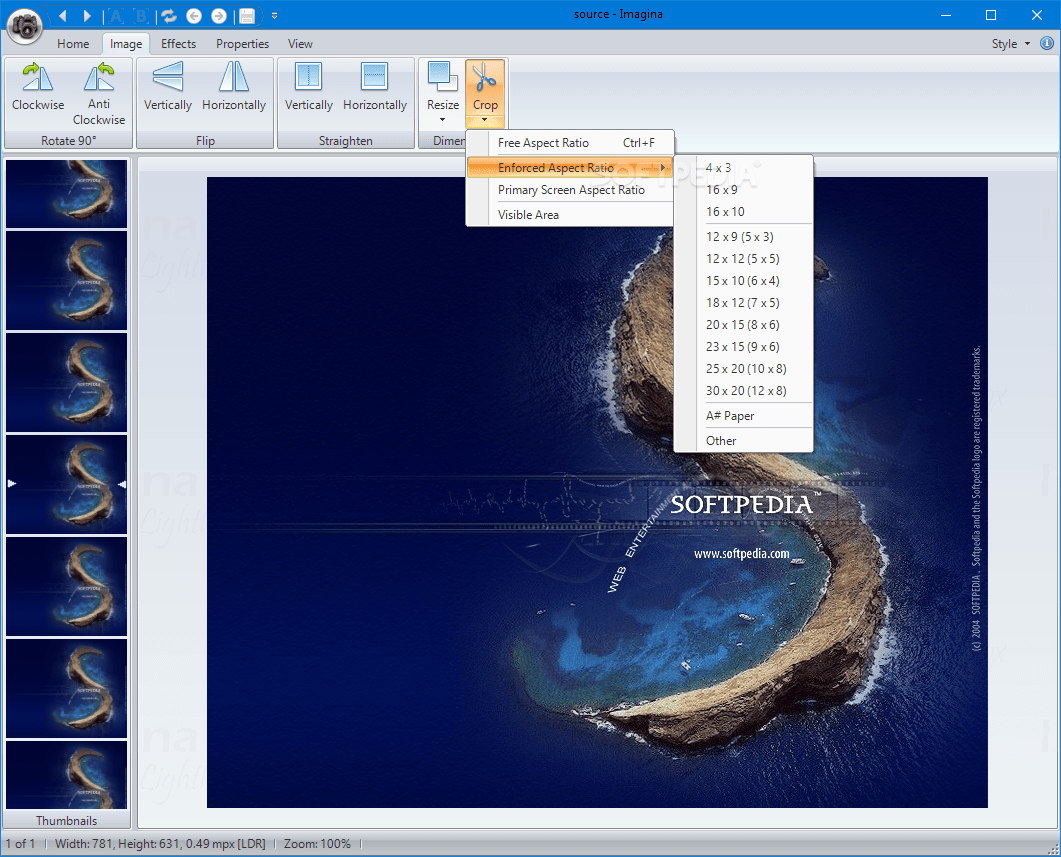
Task: Click the circled right arrow redo icon
Action: [219, 16]
